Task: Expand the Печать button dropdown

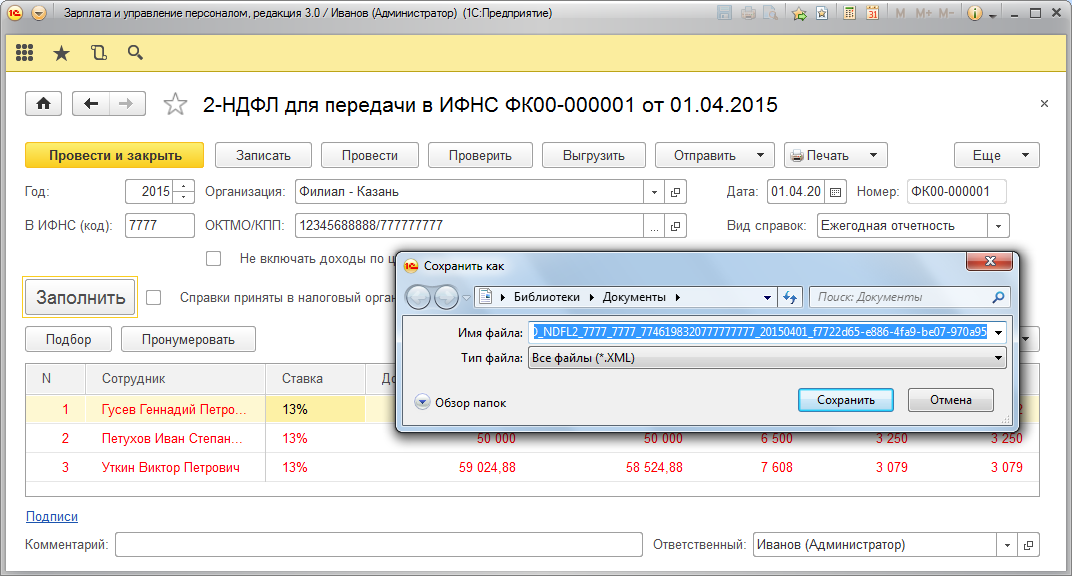Action: pos(873,156)
